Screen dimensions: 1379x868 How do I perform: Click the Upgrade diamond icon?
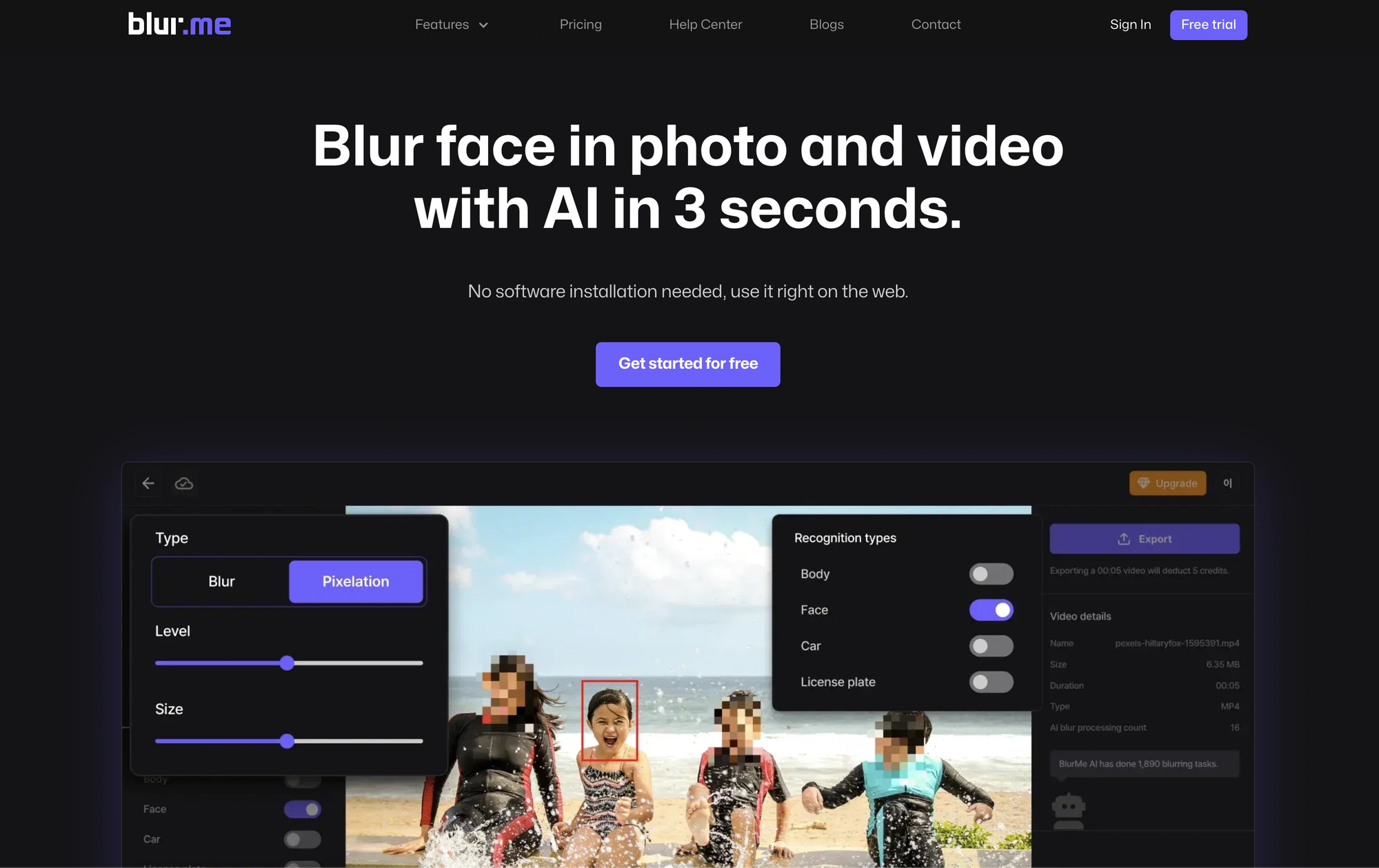1143,483
